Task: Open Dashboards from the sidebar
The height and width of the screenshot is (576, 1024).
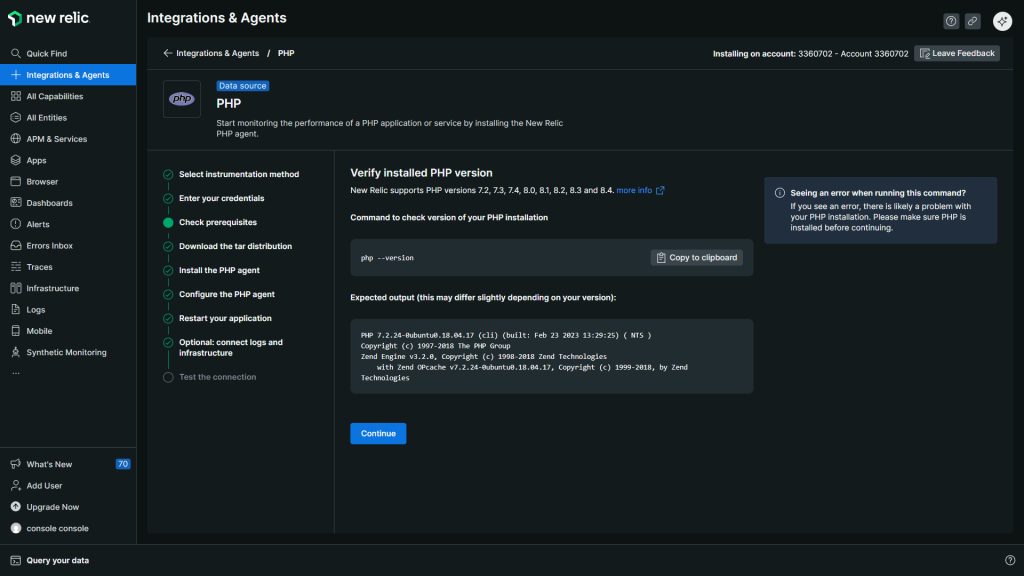Action: click(x=49, y=203)
